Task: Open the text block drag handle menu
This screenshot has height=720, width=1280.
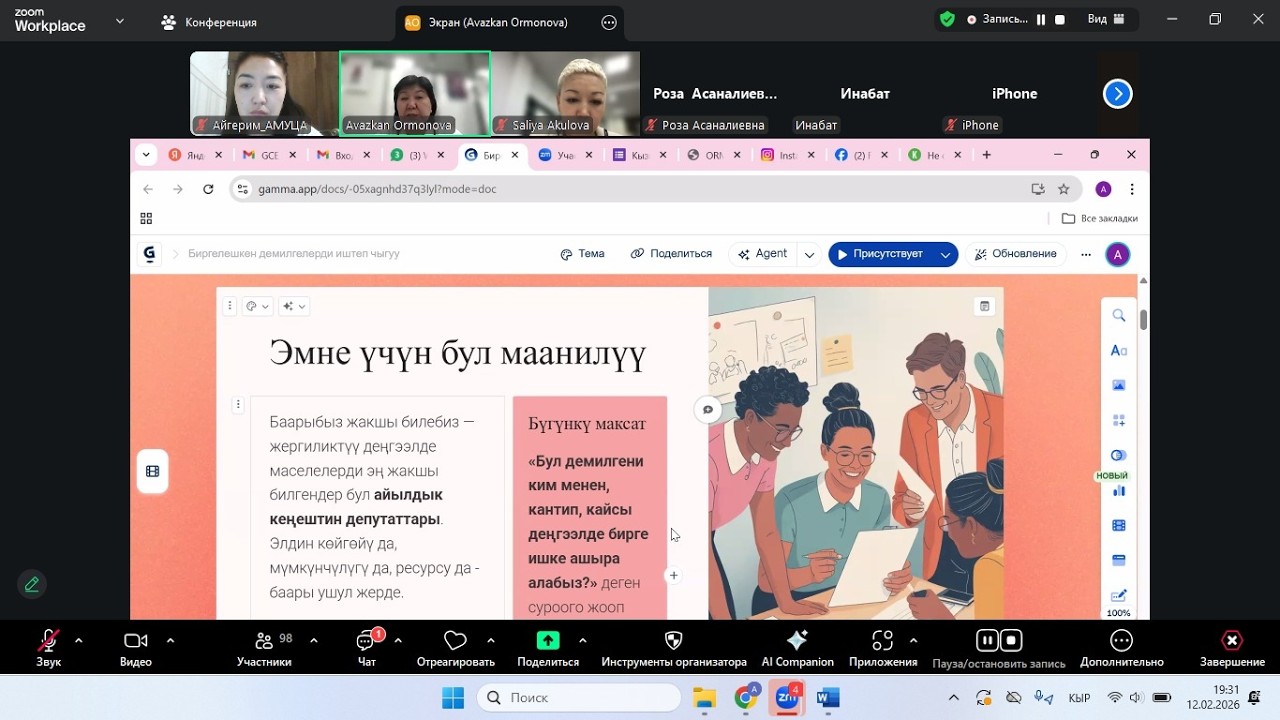Action: point(237,404)
